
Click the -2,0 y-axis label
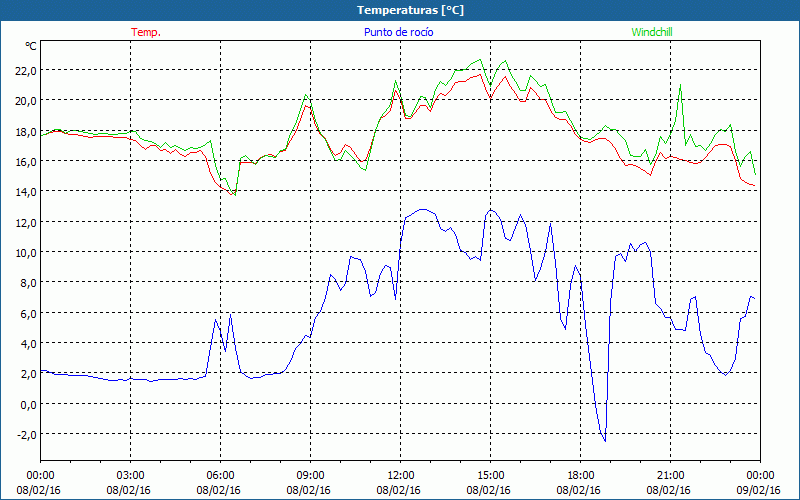[x=27, y=435]
